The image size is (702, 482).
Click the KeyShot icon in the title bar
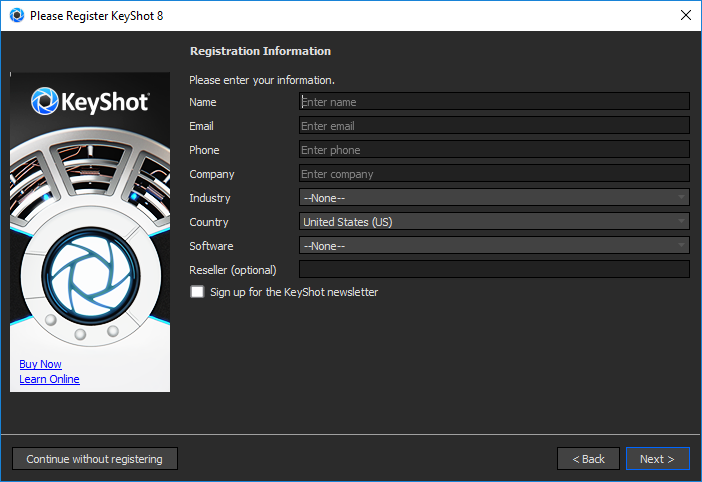(x=17, y=16)
